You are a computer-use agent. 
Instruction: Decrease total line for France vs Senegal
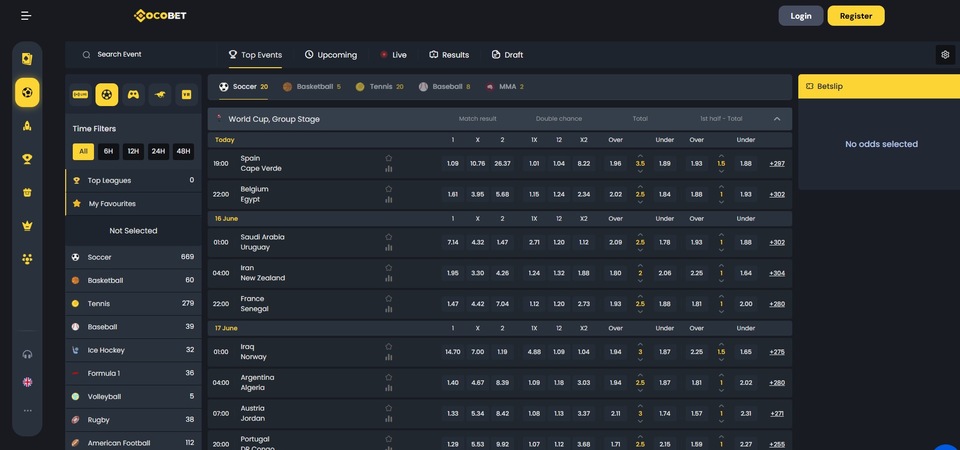640,312
